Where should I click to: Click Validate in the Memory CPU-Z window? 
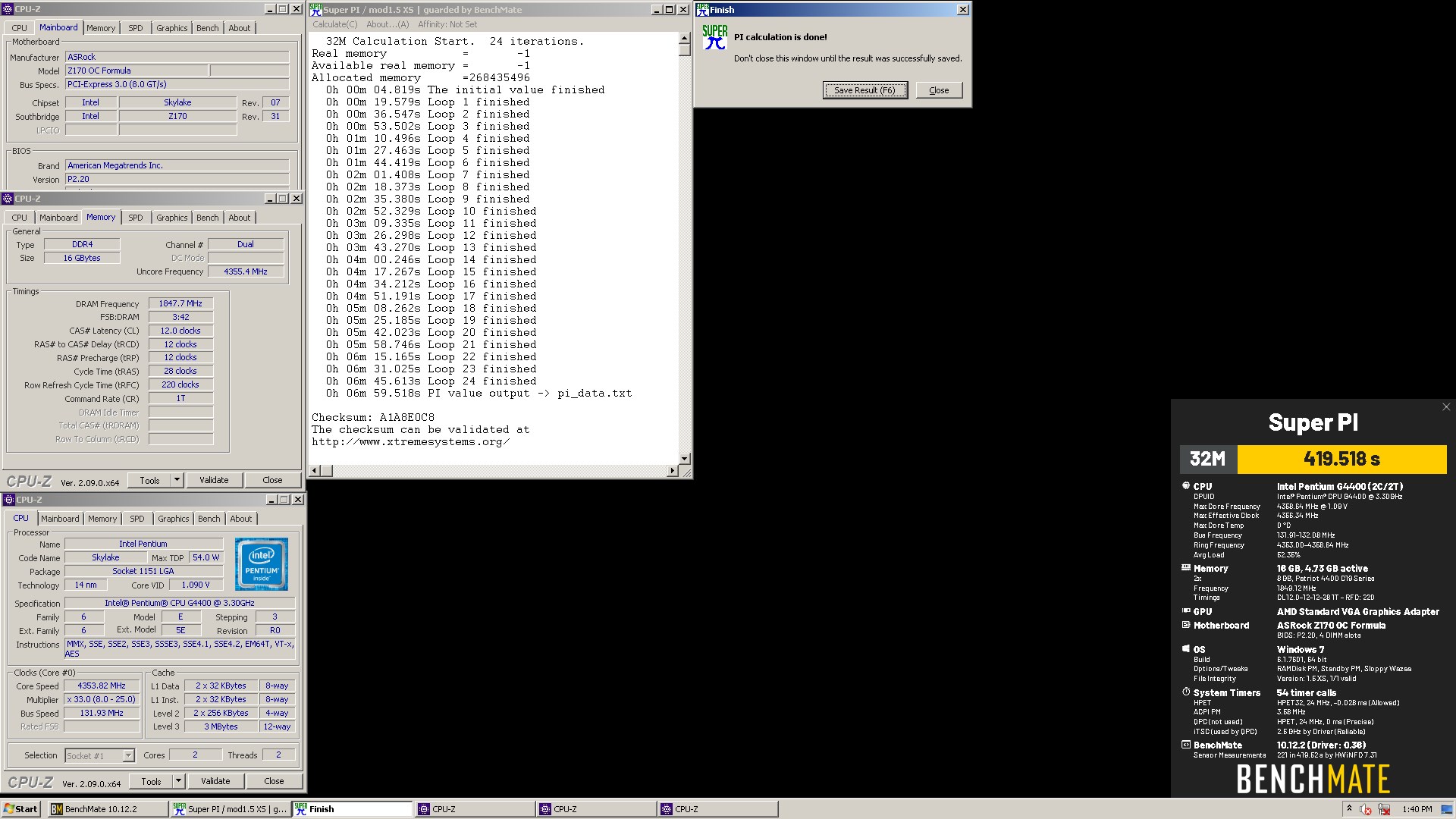coord(214,480)
